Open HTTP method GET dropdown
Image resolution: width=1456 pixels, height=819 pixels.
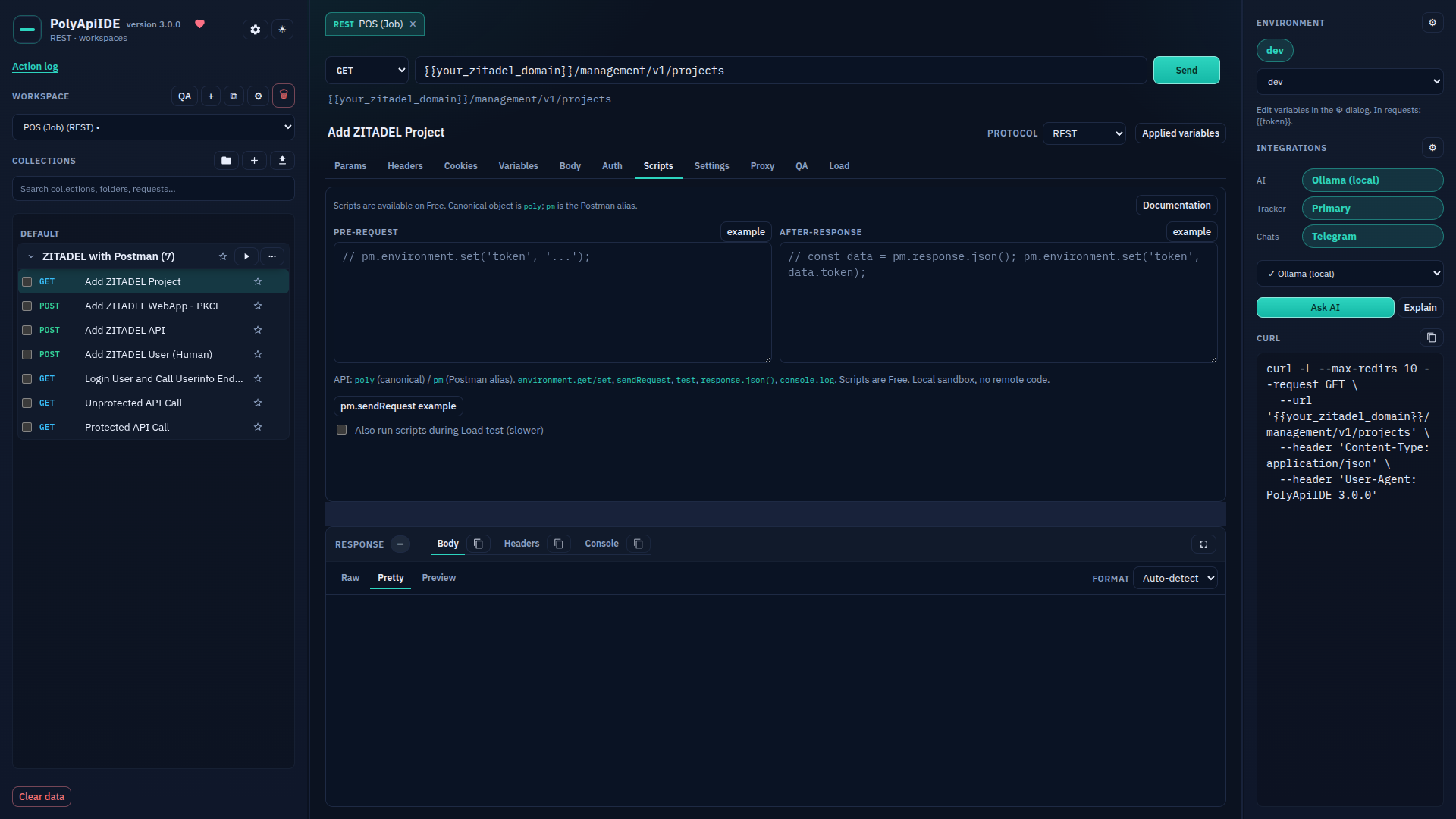(x=367, y=71)
